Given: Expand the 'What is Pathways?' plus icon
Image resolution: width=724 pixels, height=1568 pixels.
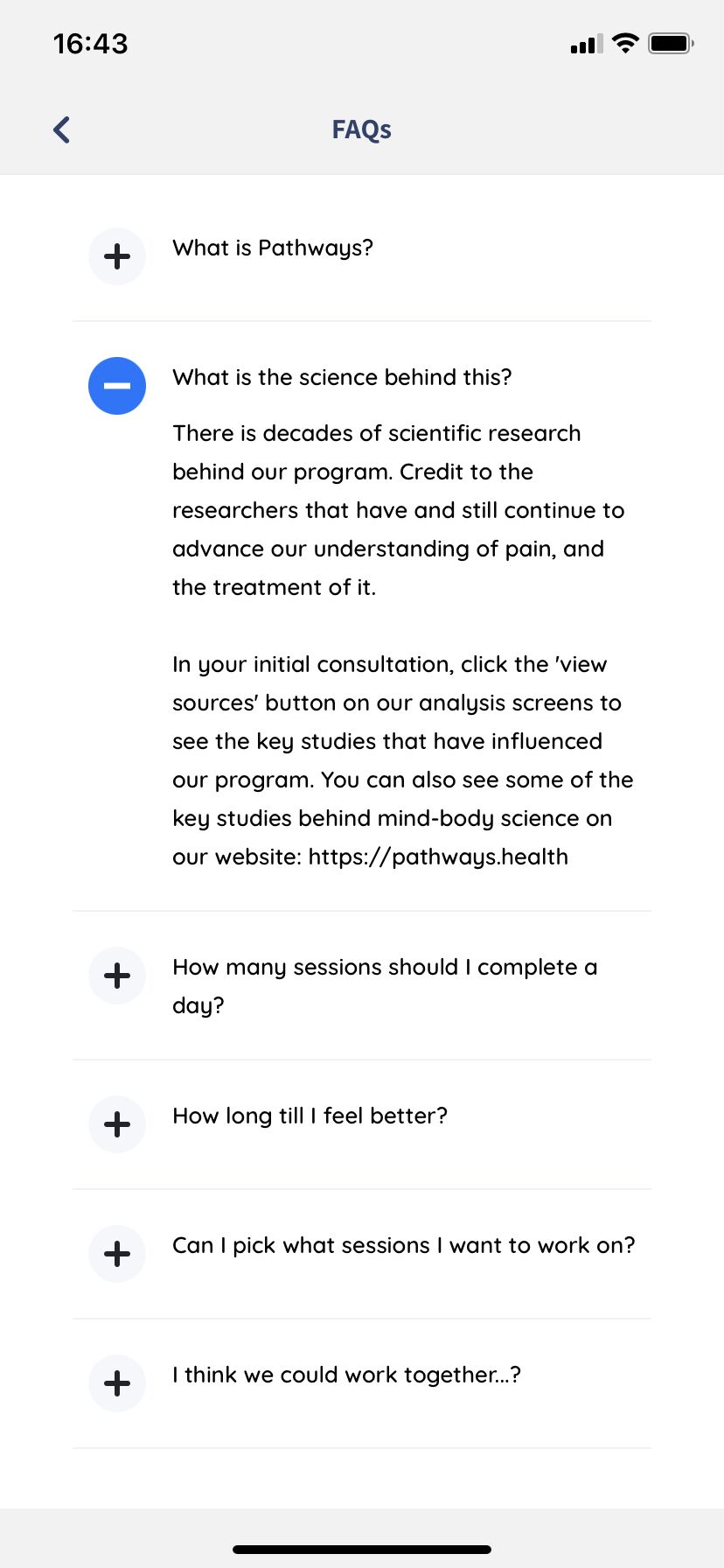Looking at the screenshot, I should click(117, 256).
